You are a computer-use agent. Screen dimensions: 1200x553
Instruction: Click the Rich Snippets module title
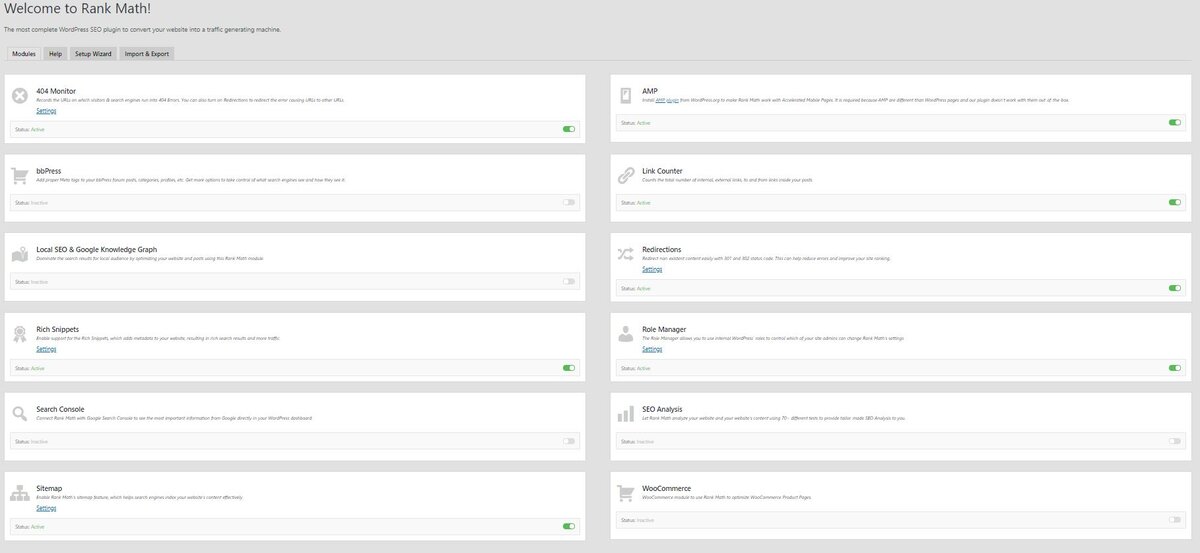58,329
